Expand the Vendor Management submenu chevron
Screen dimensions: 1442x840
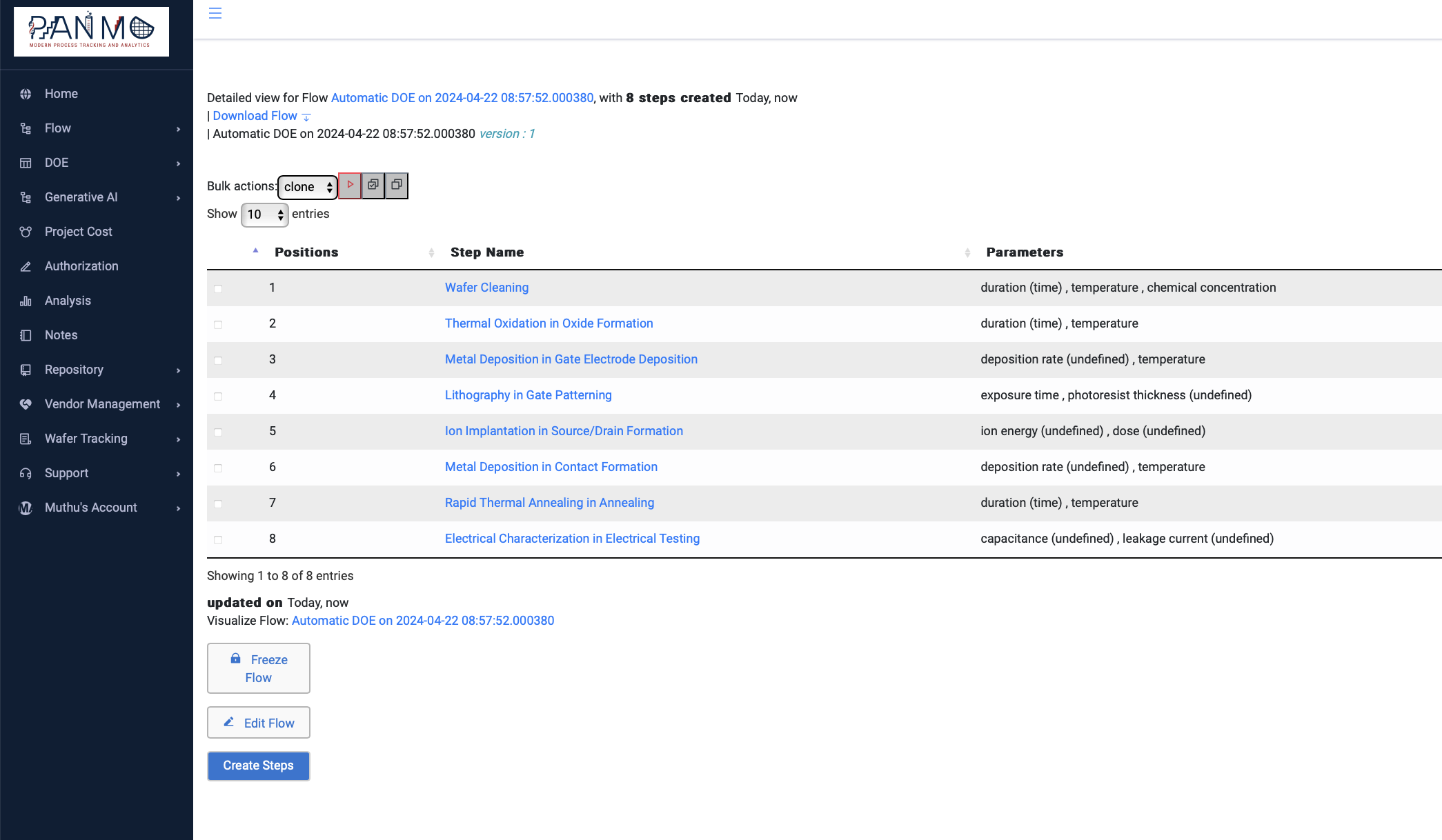click(x=178, y=405)
